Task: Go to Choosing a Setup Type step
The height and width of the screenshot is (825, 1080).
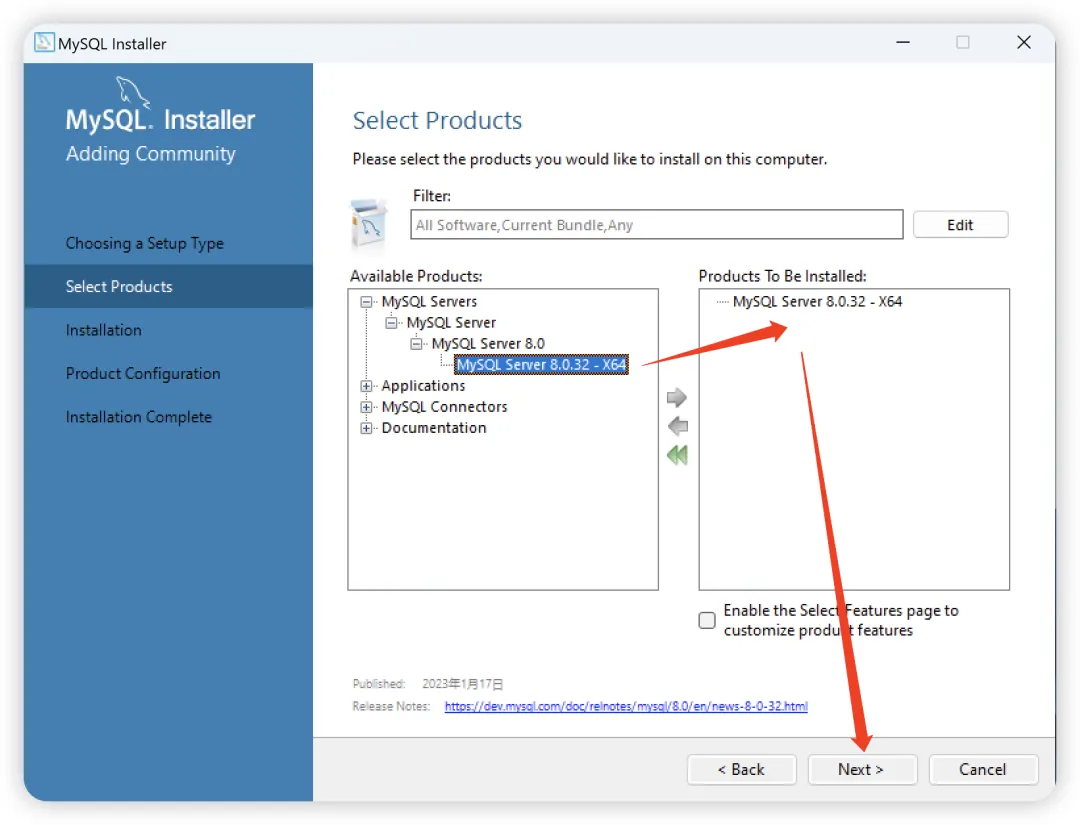Action: pos(145,243)
